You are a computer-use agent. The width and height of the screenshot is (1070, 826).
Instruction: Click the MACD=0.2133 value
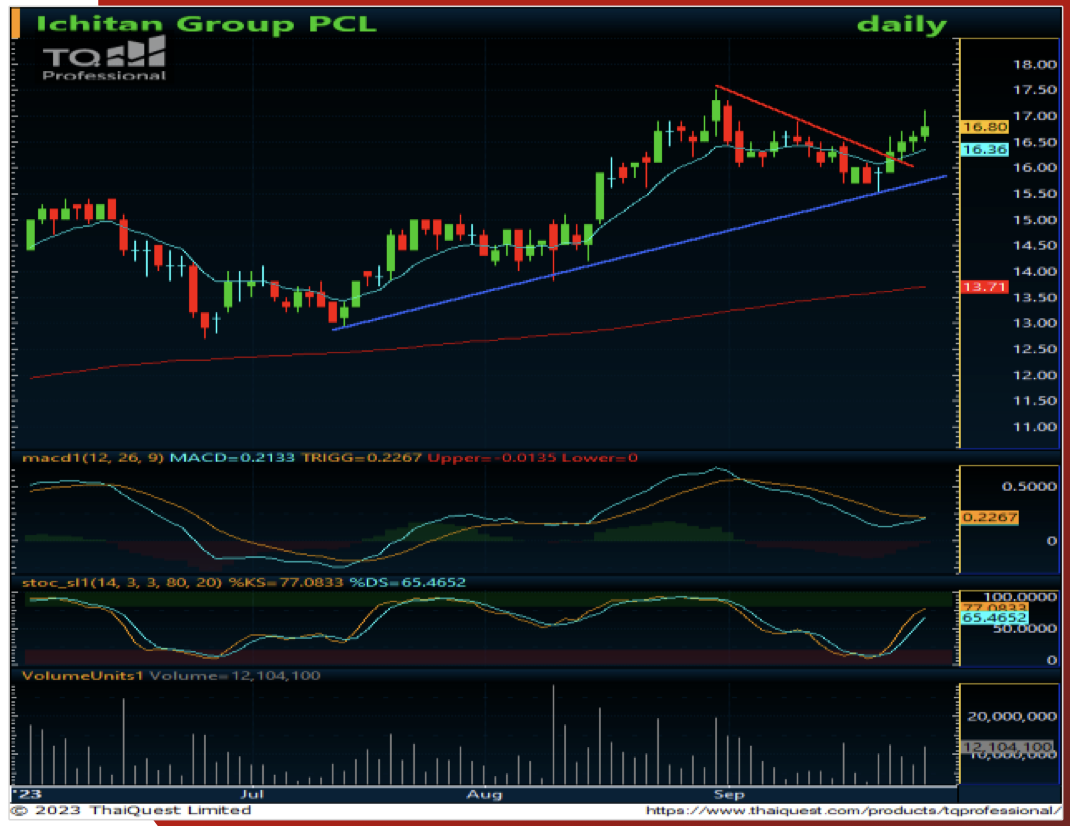point(232,457)
